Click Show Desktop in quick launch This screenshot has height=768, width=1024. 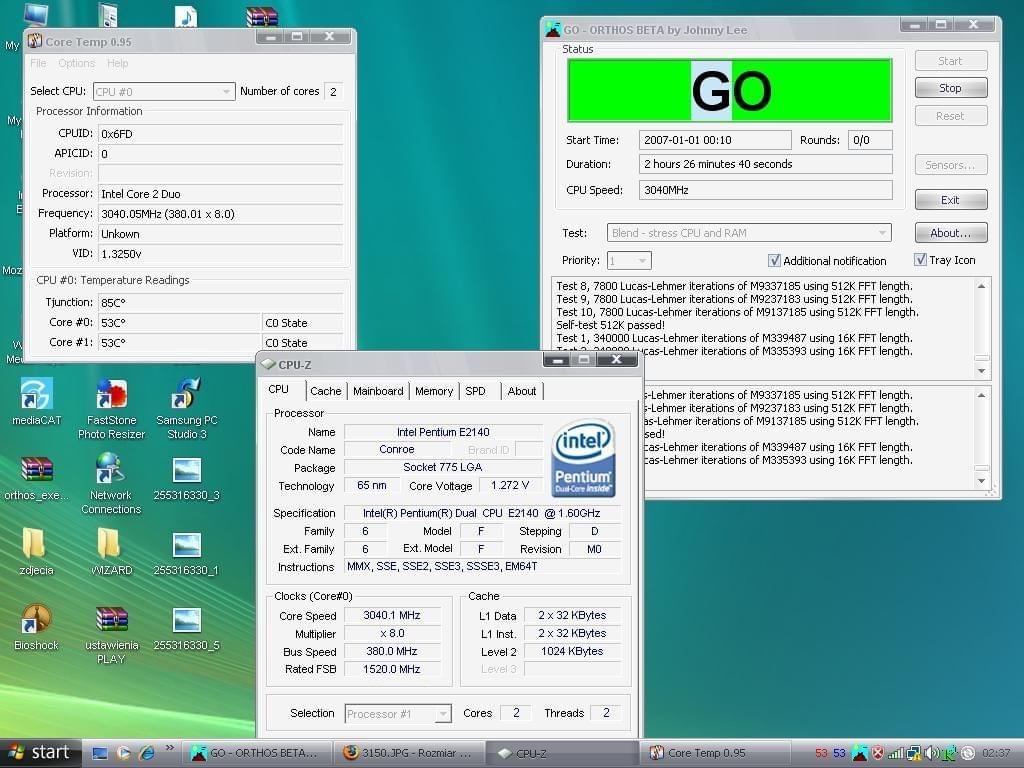point(100,754)
